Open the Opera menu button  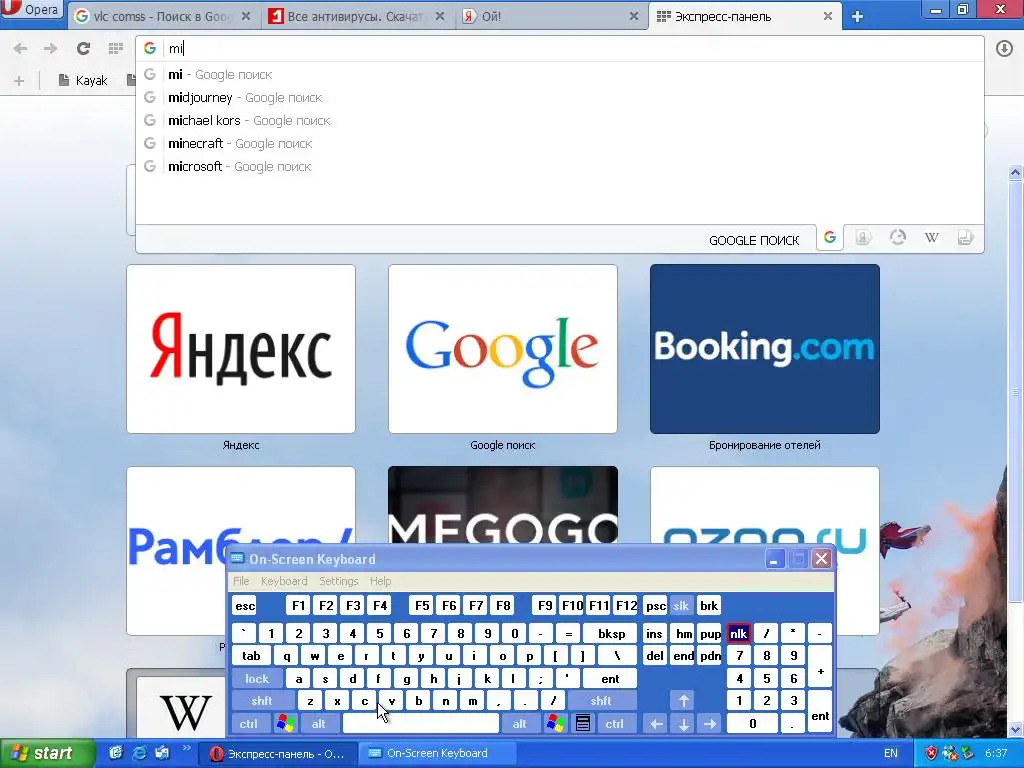(32, 9)
